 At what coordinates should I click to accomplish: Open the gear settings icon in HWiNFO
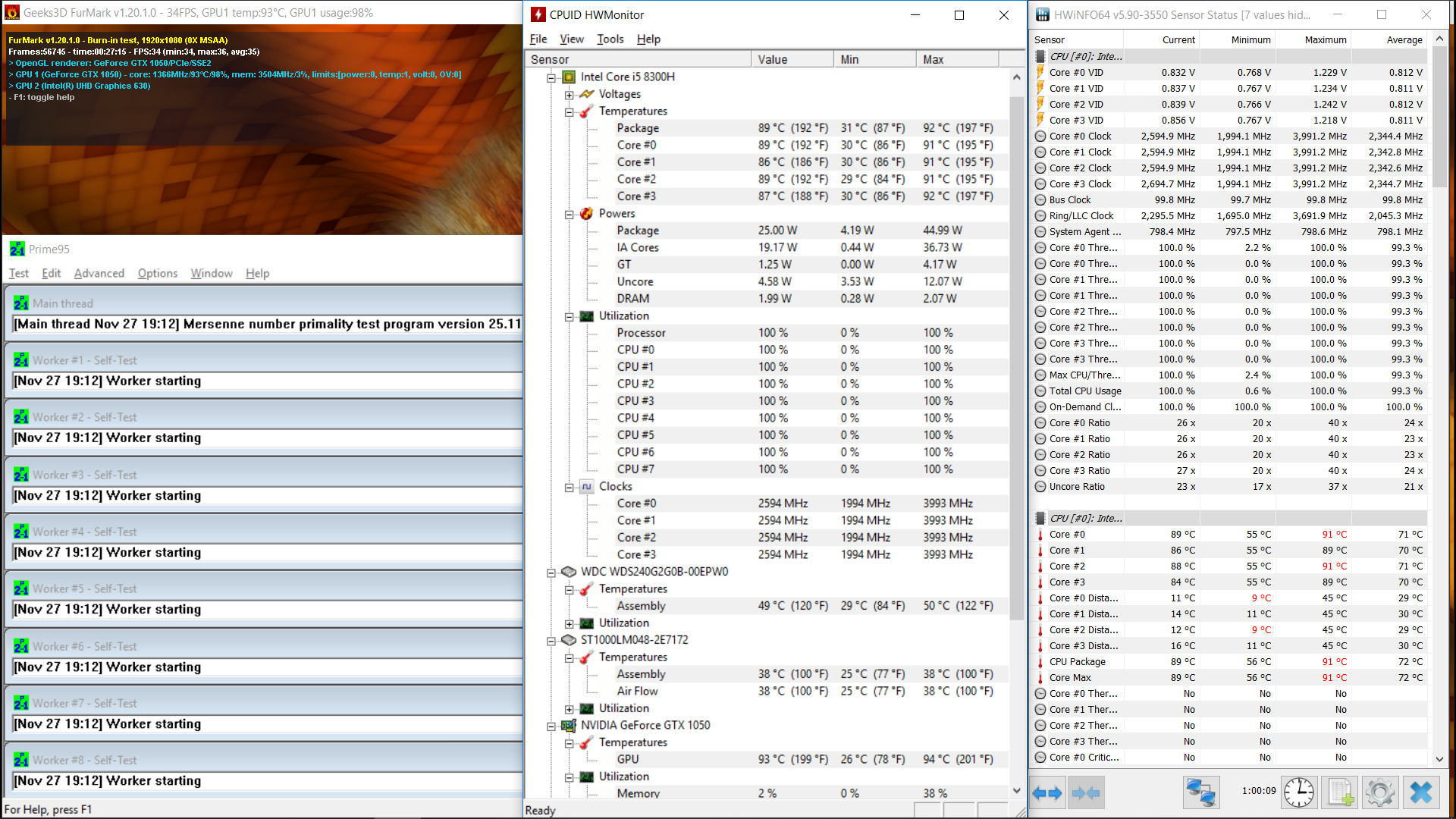pyautogui.click(x=1380, y=792)
